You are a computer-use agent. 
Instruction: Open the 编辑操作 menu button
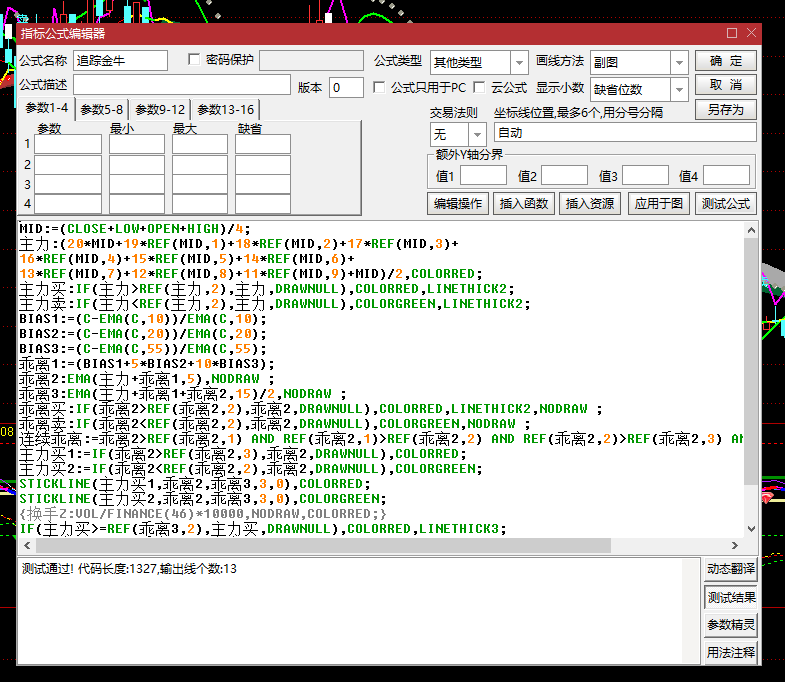coord(458,203)
